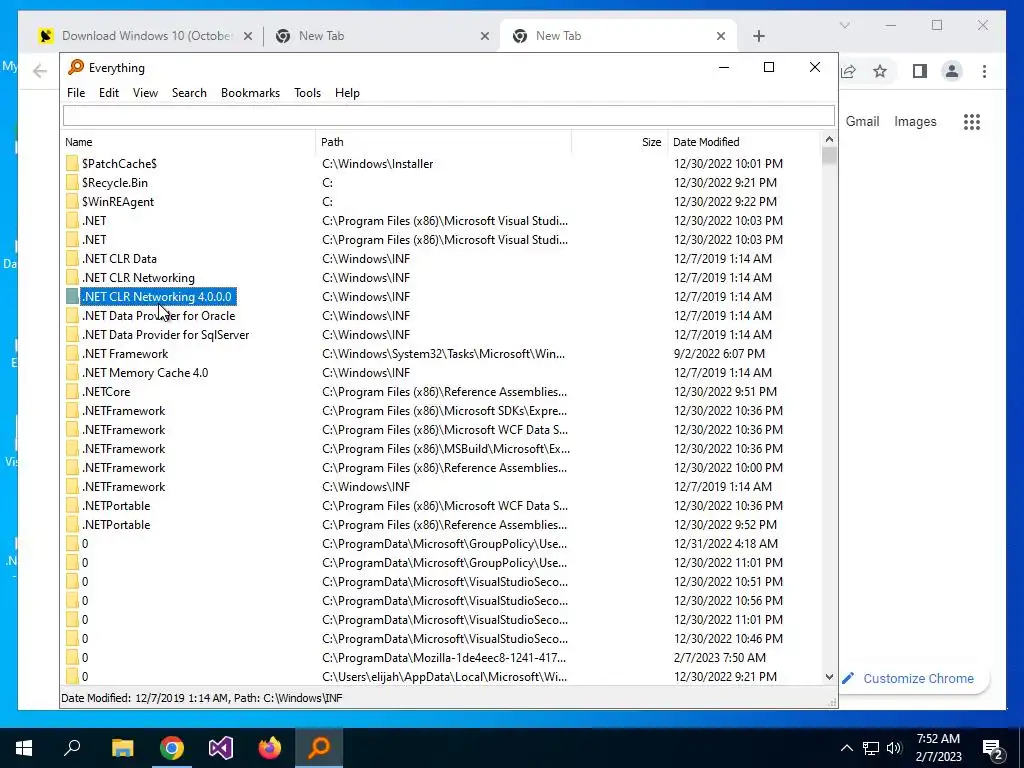Open Firefox from the taskbar
This screenshot has height=768, width=1024.
click(270, 748)
